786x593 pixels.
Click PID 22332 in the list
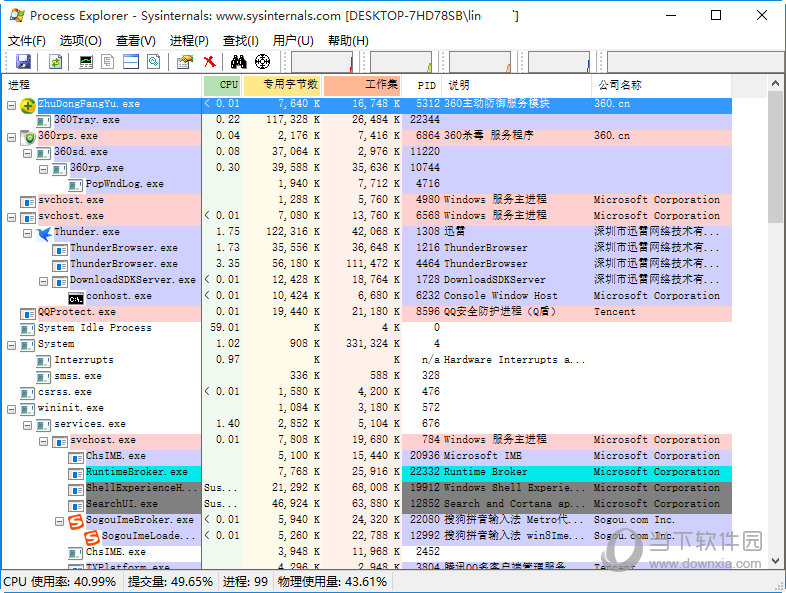[x=425, y=472]
